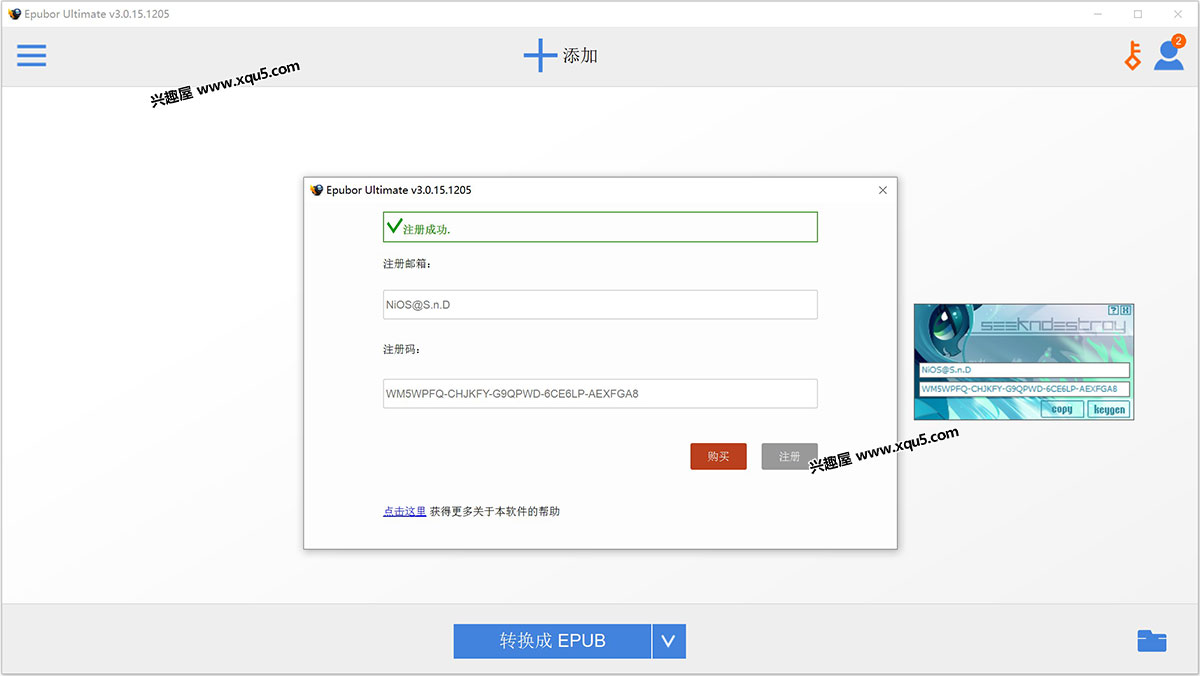
Task: Maximize the Epubor Ultimate main window
Action: [1138, 14]
